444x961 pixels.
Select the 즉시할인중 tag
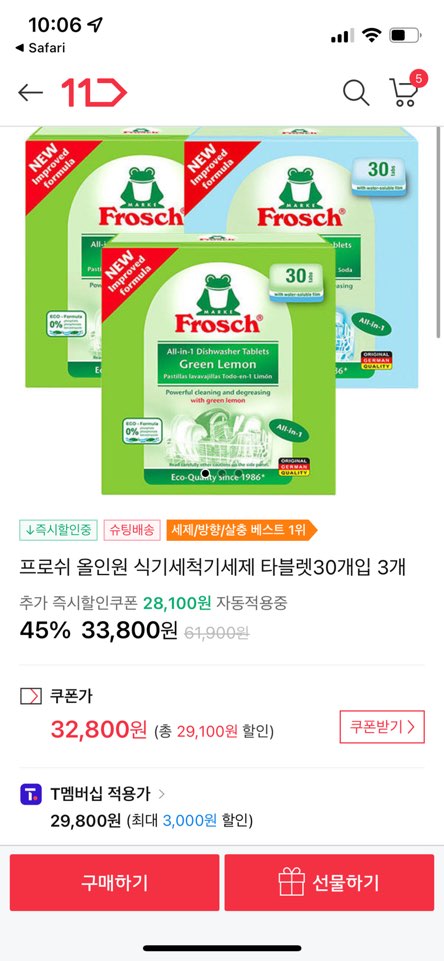58,530
